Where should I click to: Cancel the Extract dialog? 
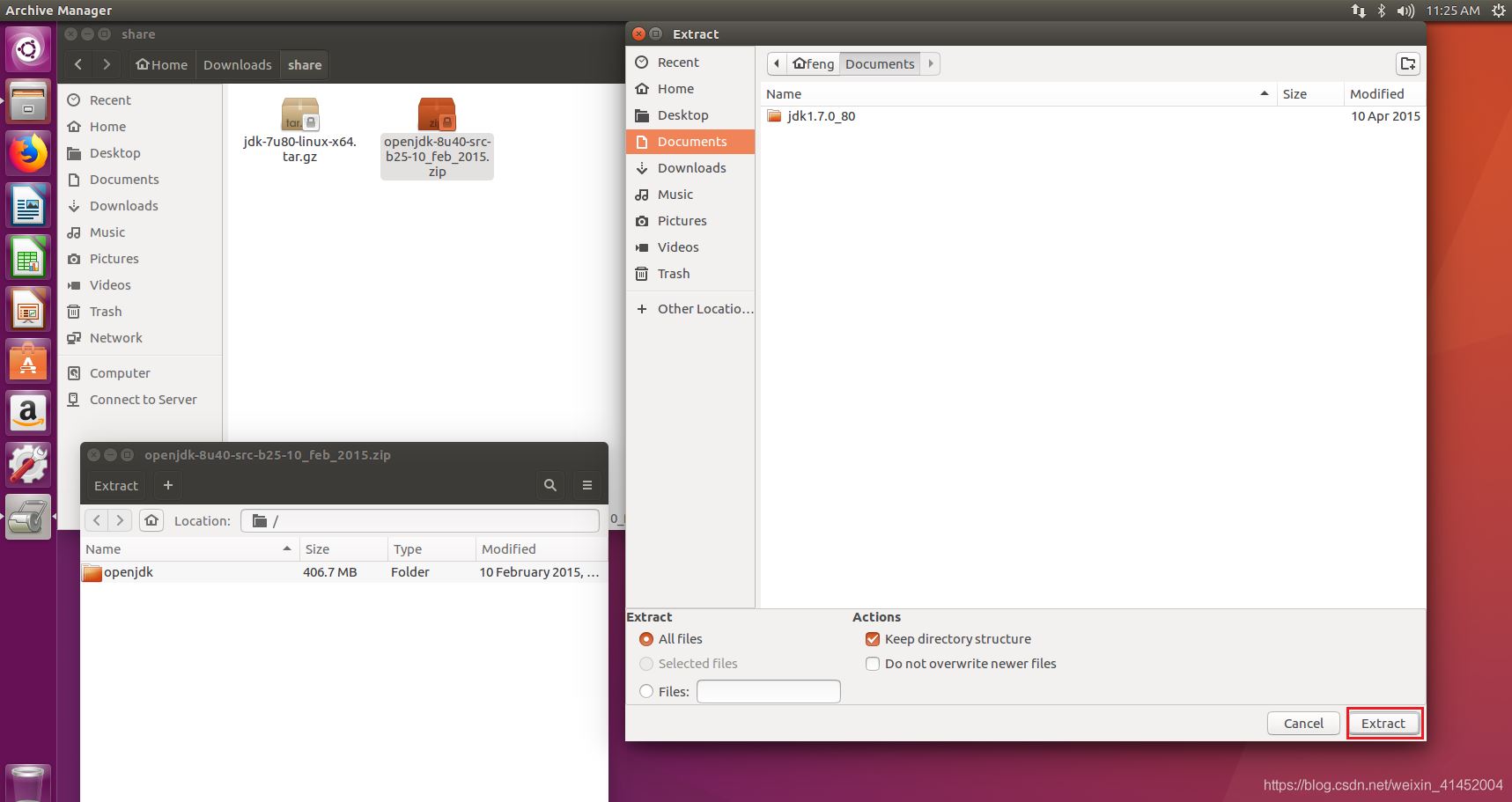(1303, 724)
